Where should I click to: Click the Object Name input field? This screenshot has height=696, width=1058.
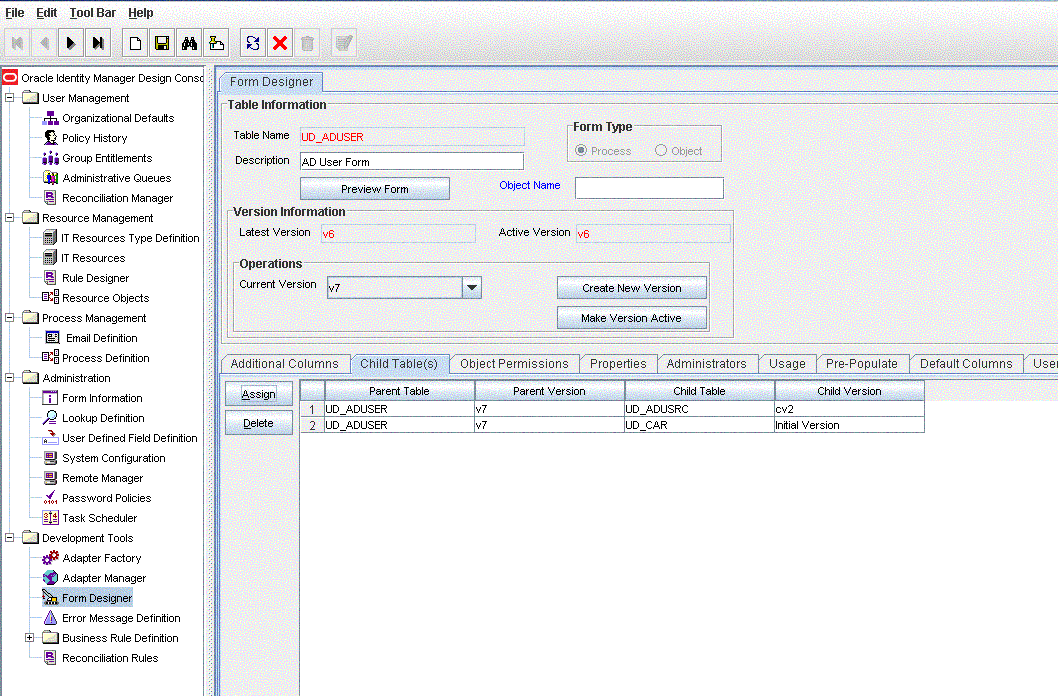[649, 188]
